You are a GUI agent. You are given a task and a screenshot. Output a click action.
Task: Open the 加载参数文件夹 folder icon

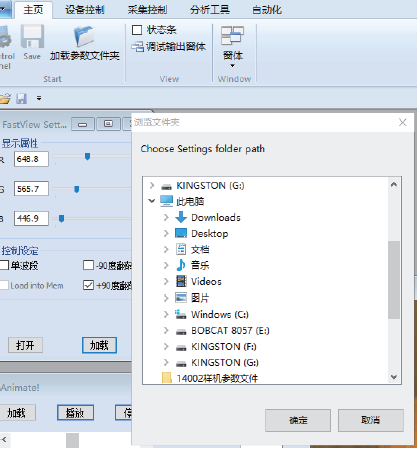click(x=84, y=36)
